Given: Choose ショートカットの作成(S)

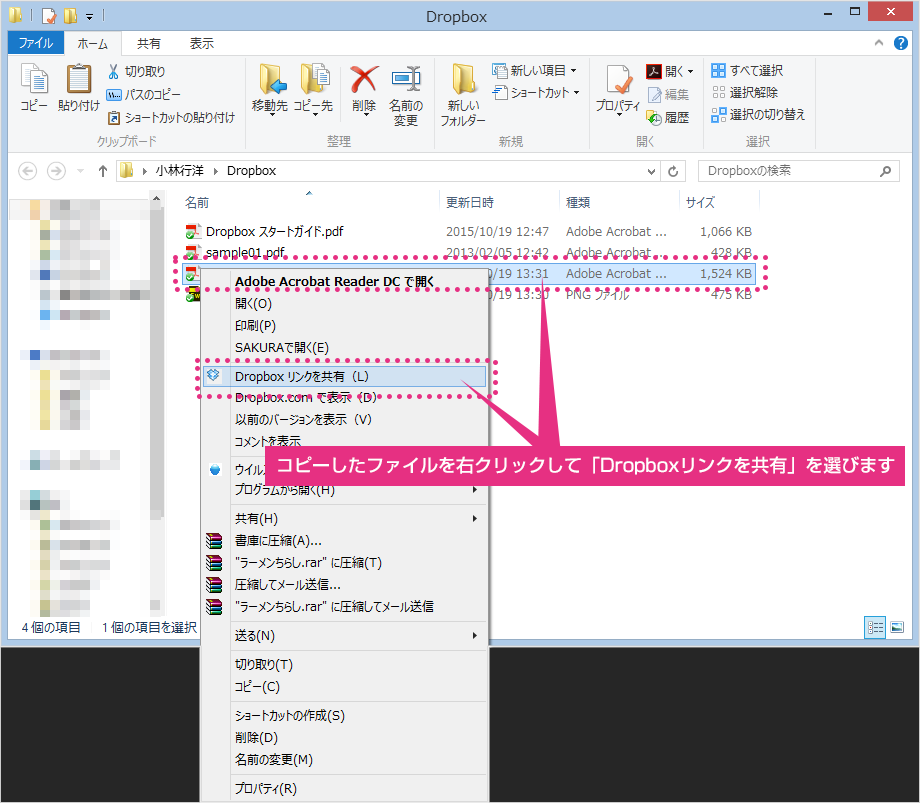Looking at the screenshot, I should [344, 716].
